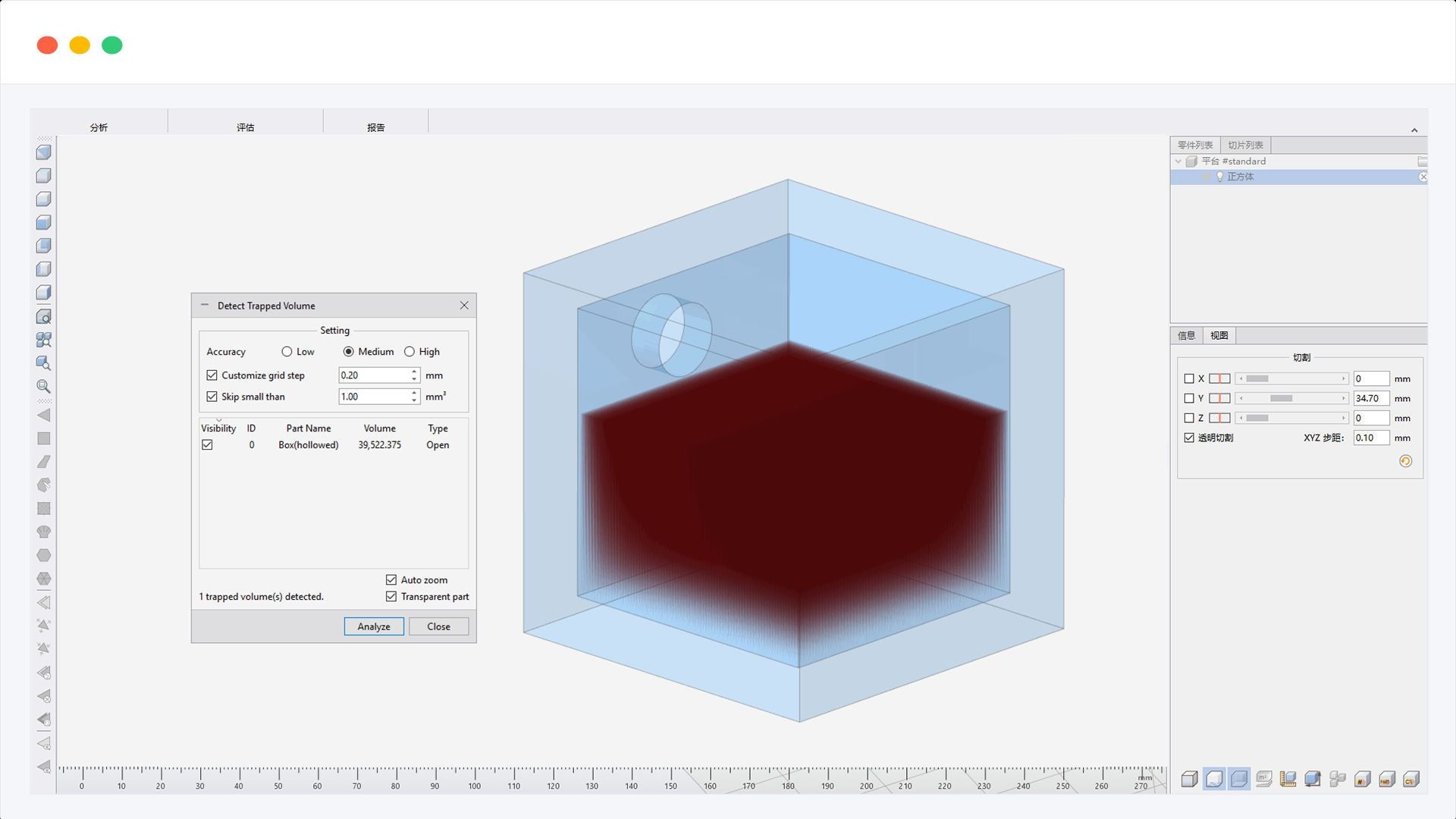Click the cube with axis arrows icon
This screenshot has width=1456, height=819.
[x=1313, y=779]
